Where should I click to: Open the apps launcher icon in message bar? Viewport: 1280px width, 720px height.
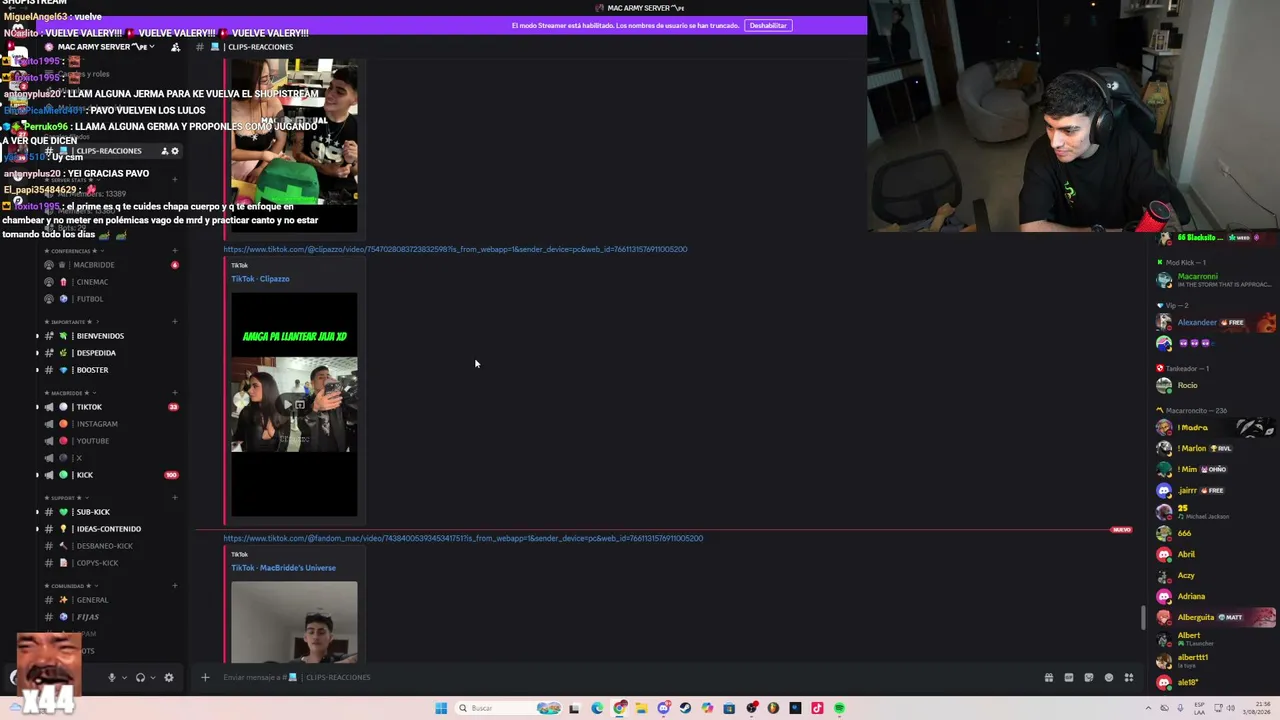[x=1128, y=677]
